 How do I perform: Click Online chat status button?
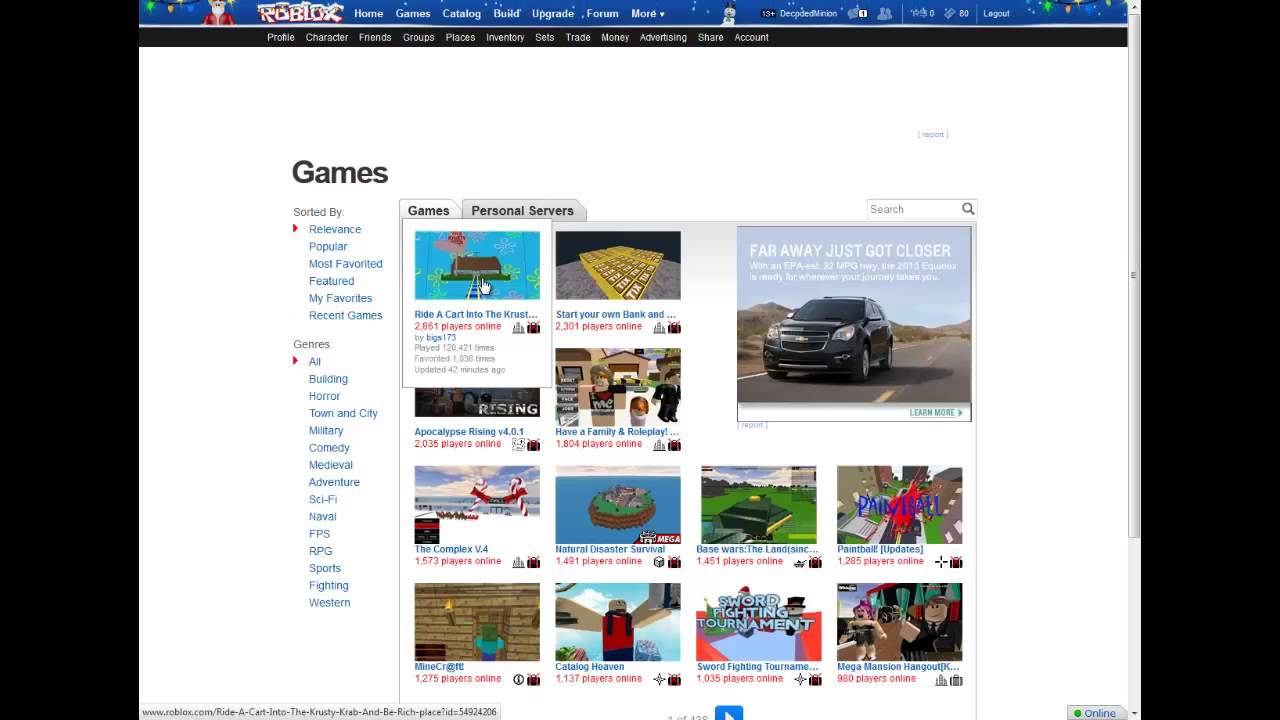1095,713
